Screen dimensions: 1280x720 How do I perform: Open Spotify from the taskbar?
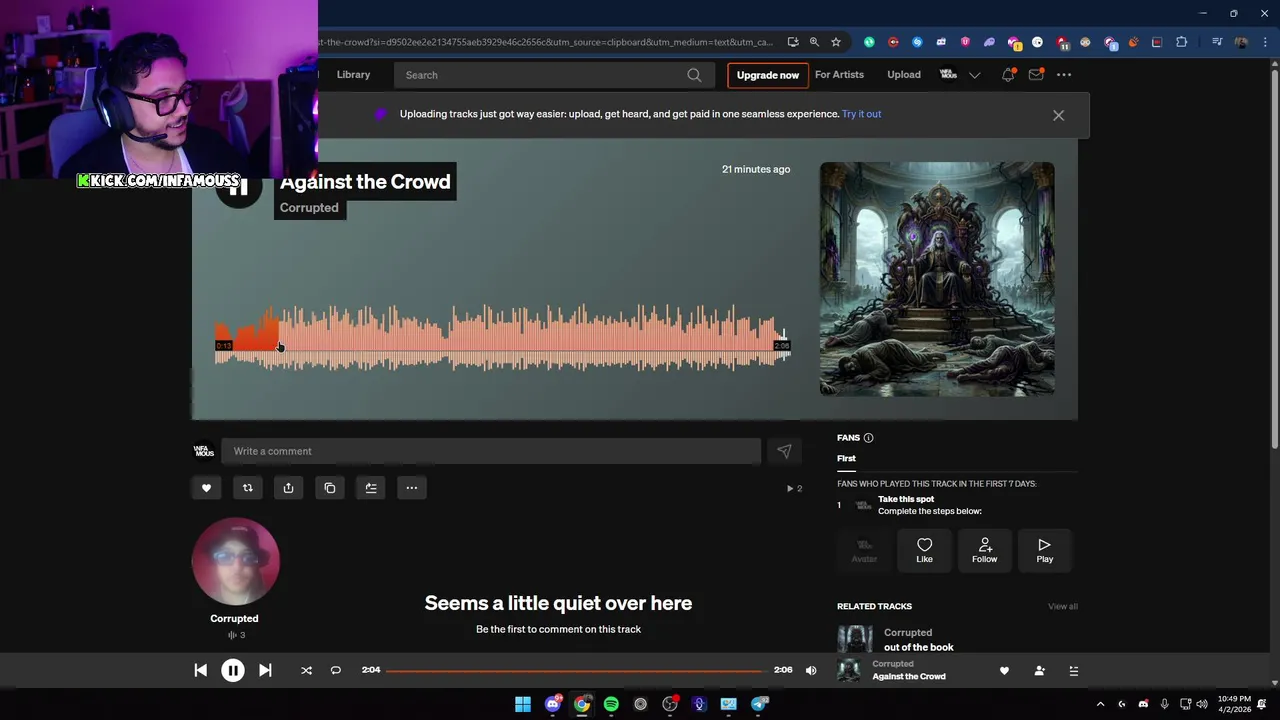(611, 704)
